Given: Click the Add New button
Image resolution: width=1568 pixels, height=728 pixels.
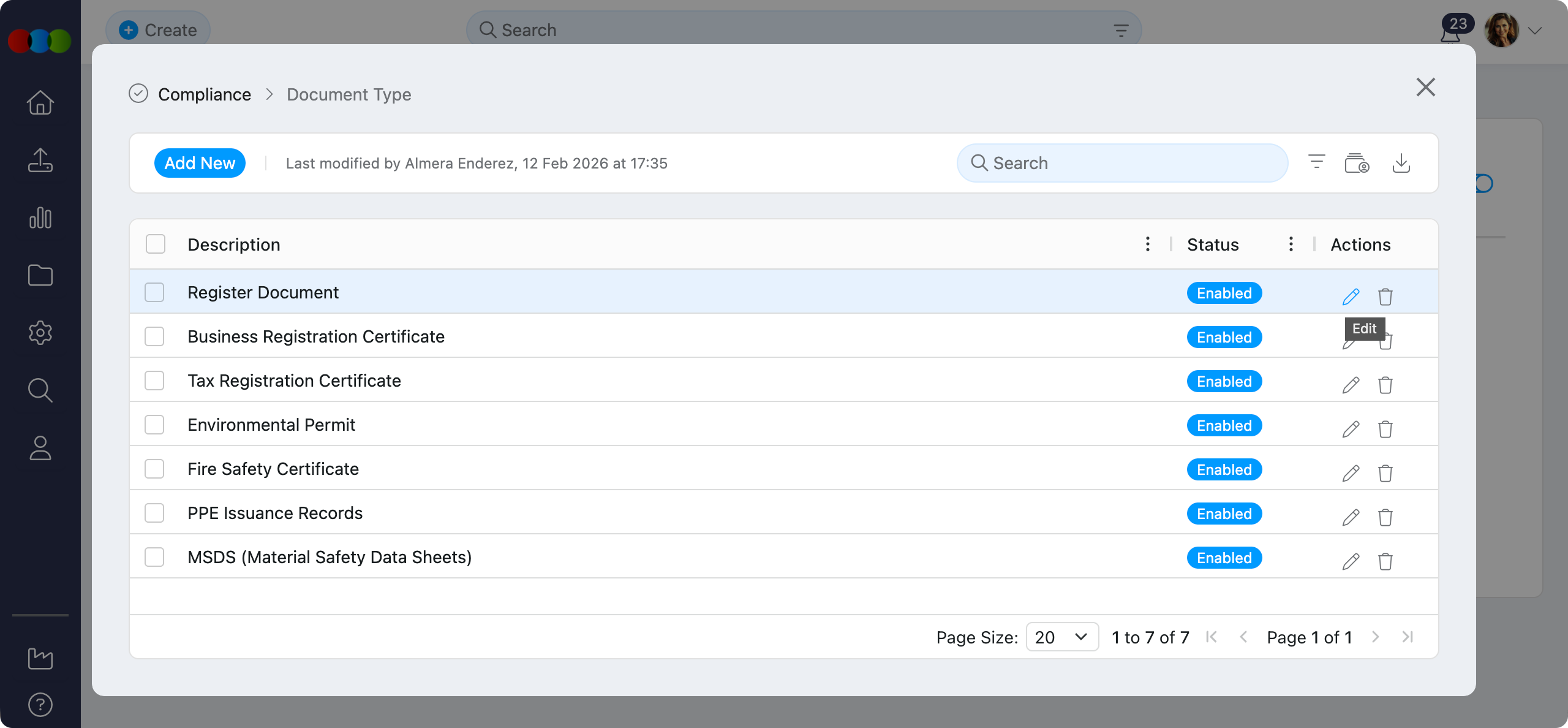Looking at the screenshot, I should 200,163.
